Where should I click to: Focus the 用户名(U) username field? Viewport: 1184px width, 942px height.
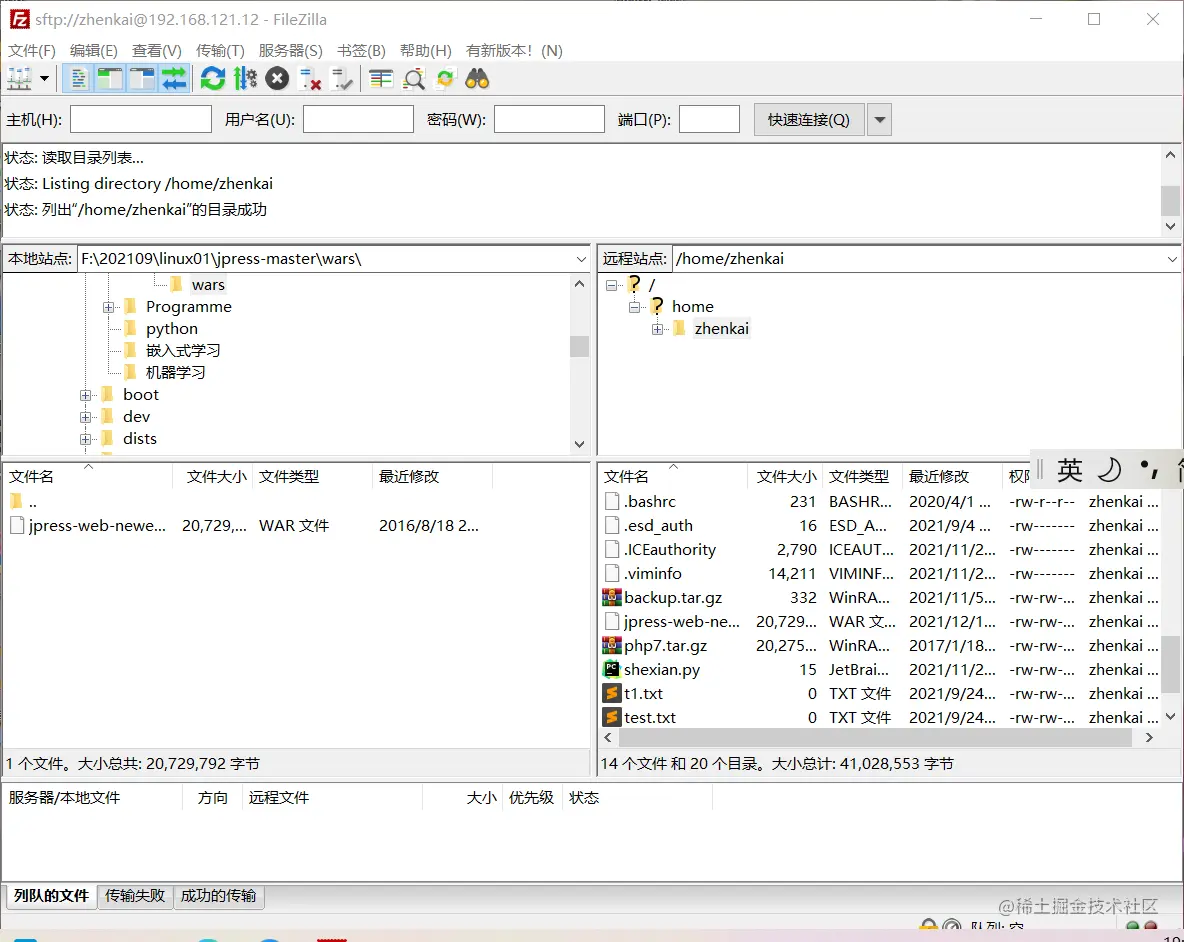(x=358, y=119)
